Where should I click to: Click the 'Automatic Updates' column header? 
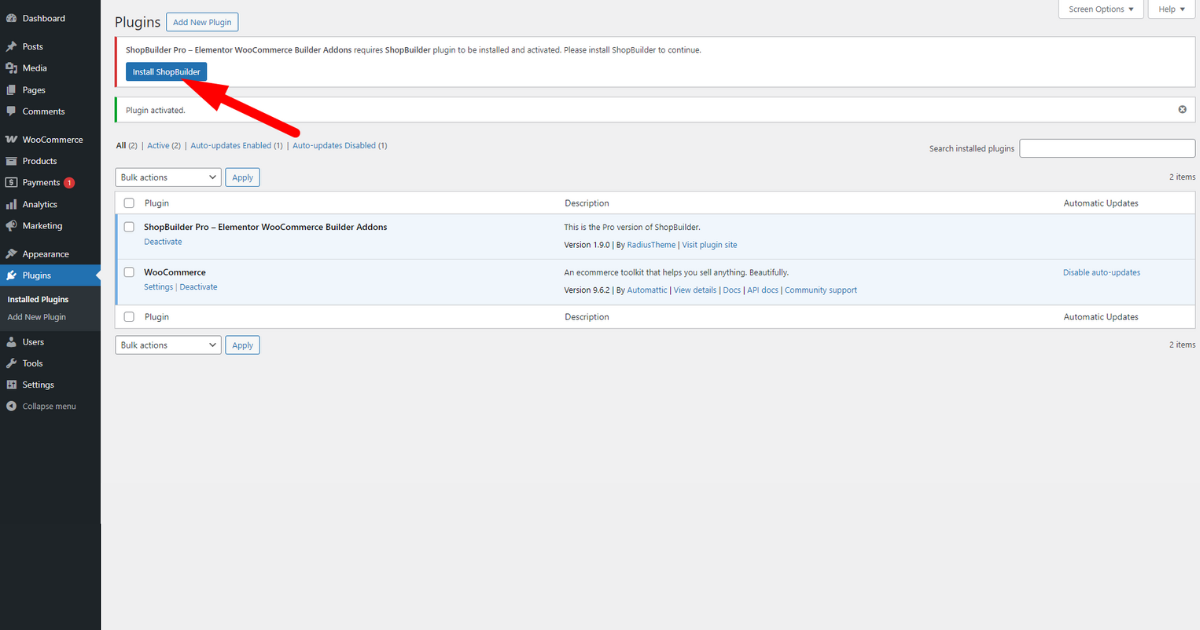pyautogui.click(x=1101, y=203)
